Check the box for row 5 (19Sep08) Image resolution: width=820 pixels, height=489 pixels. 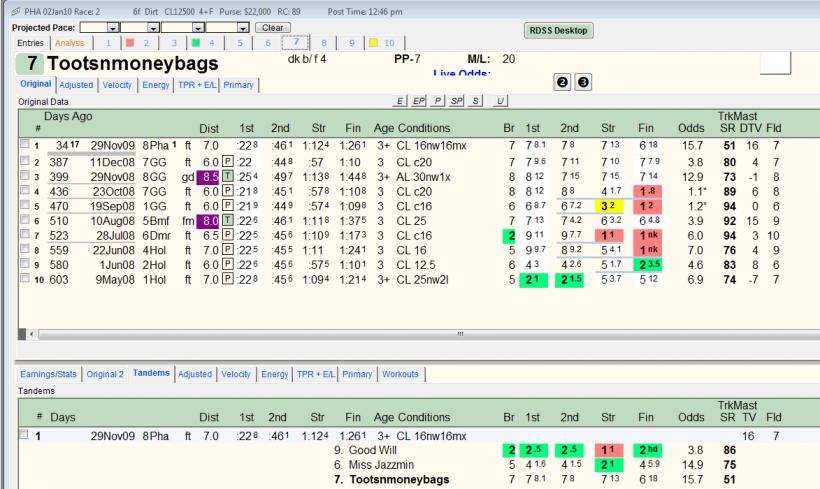pos(24,204)
